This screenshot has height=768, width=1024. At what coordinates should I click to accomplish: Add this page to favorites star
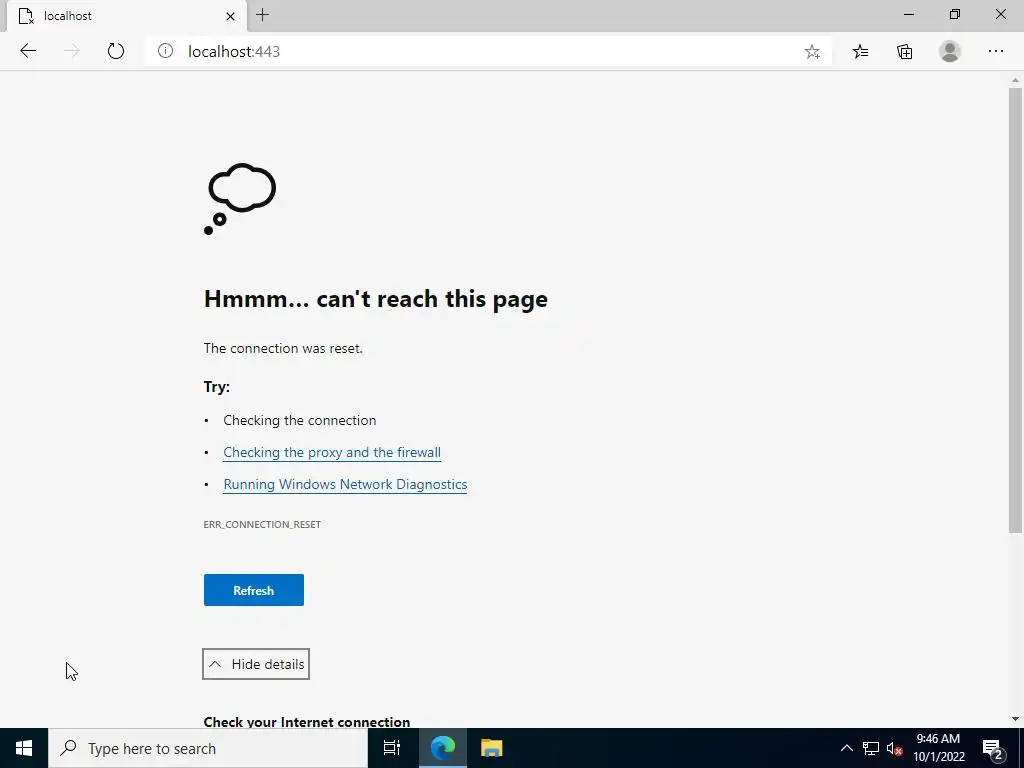point(812,52)
